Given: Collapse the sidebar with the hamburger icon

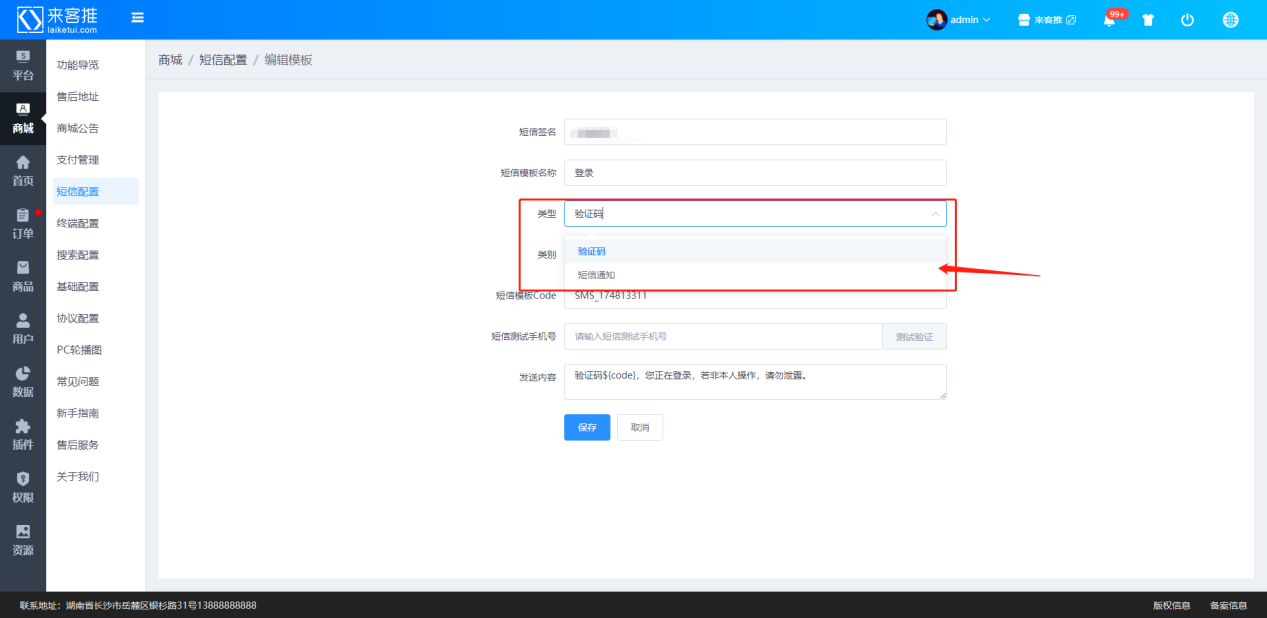Looking at the screenshot, I should click(x=137, y=18).
